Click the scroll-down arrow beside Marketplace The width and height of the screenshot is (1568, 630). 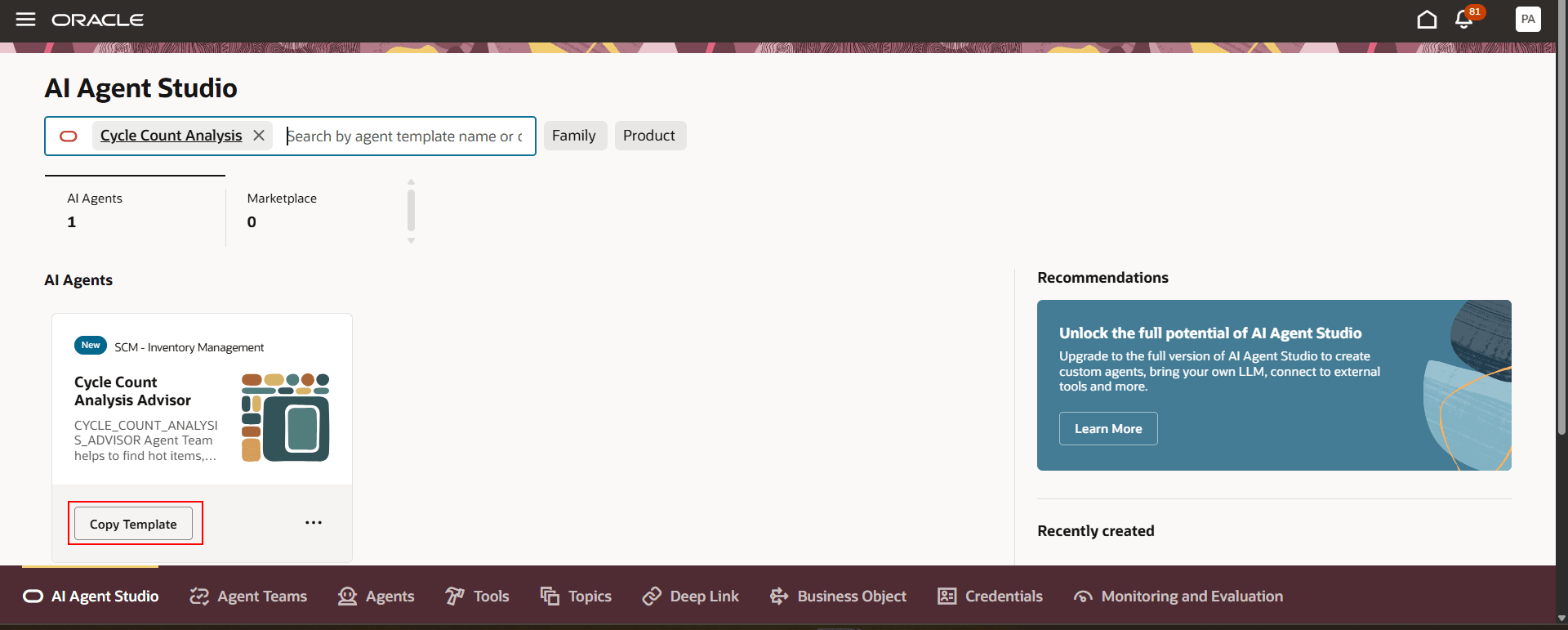pos(411,240)
